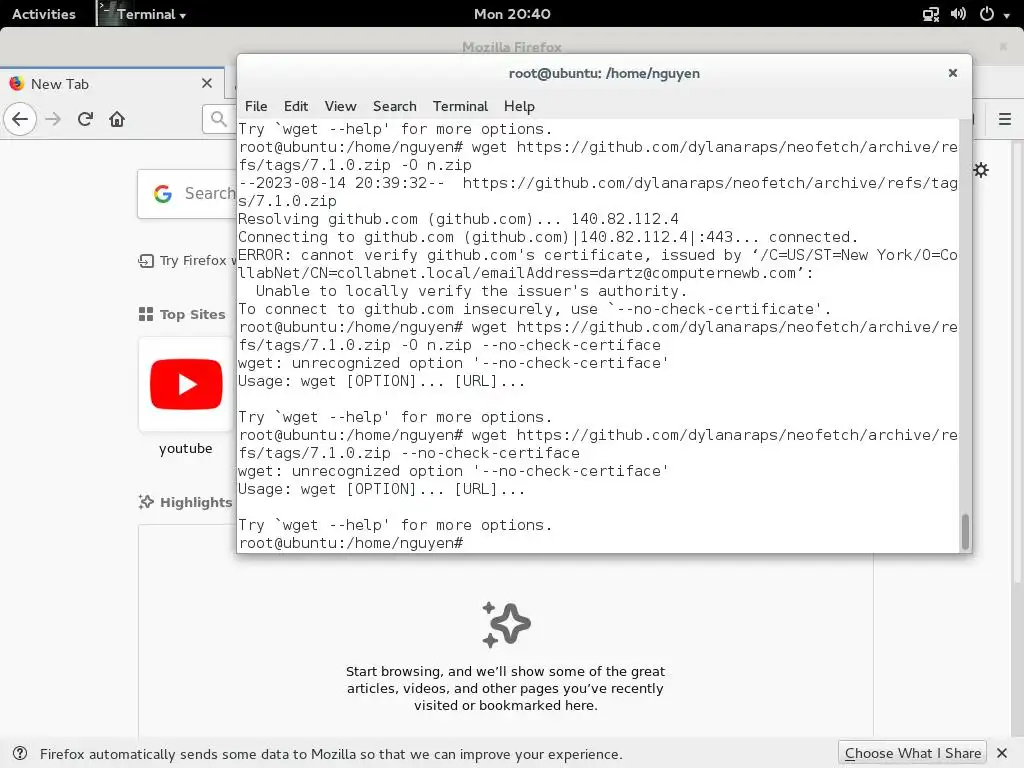Click 'Start browsing' highlights message

(x=505, y=688)
